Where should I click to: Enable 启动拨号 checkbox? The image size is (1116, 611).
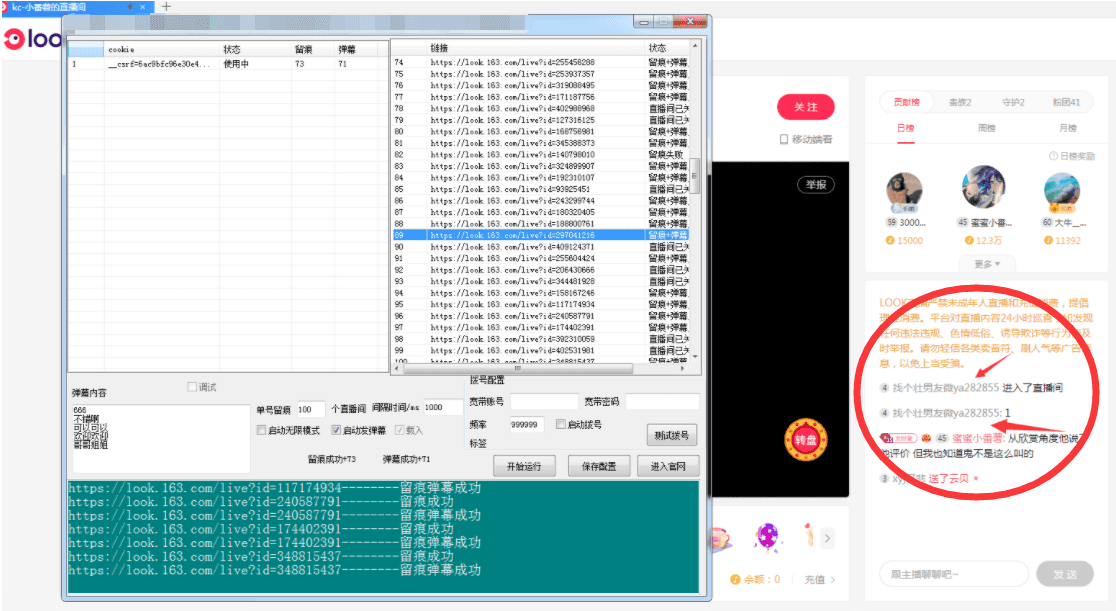pos(561,424)
